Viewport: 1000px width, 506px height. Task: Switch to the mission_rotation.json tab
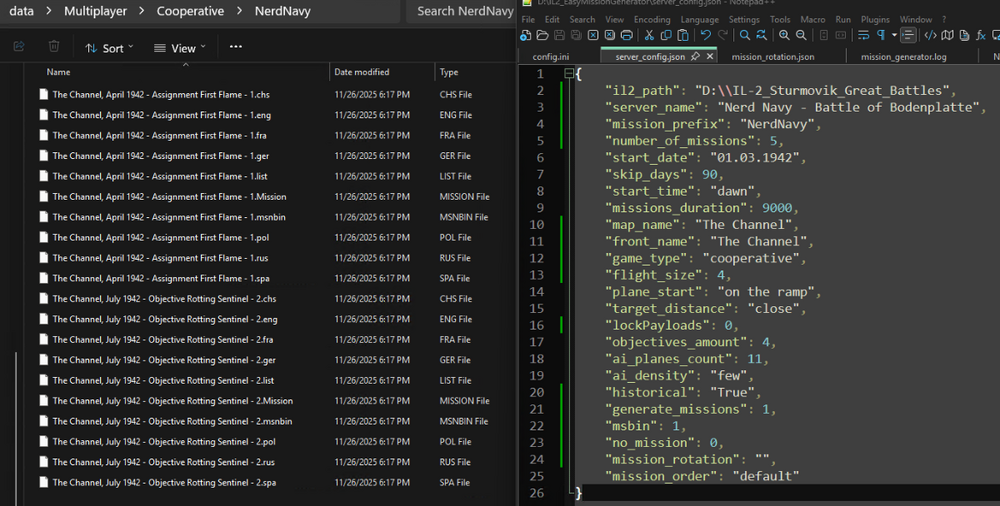(x=772, y=57)
